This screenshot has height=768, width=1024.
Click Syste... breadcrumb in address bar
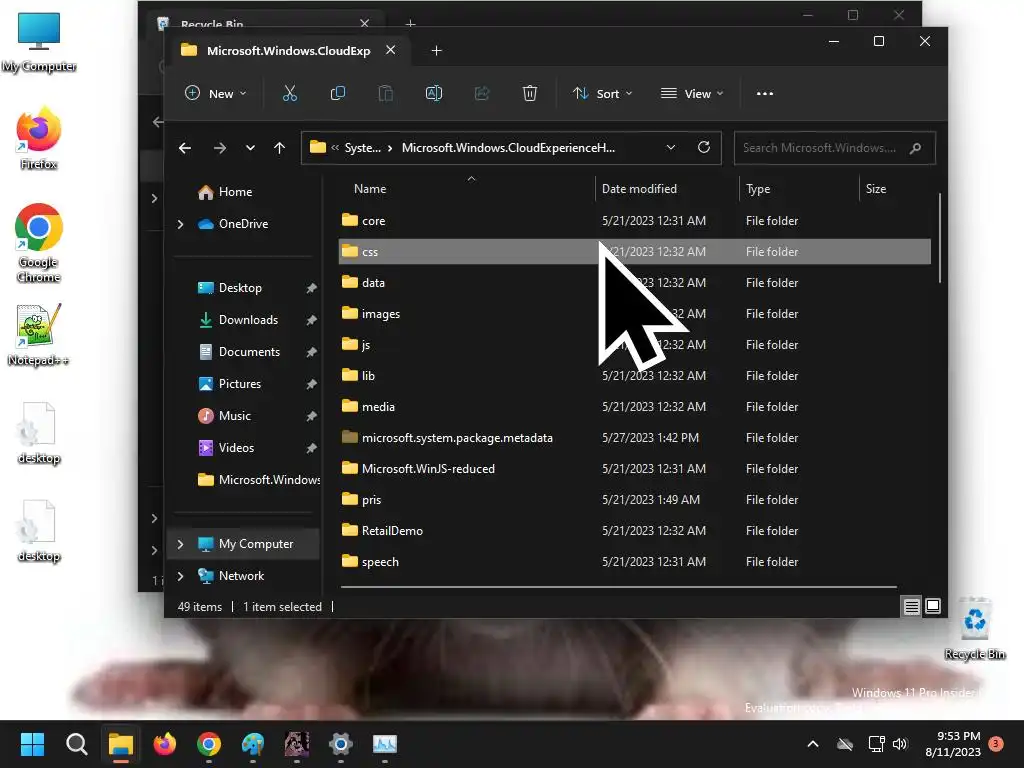[x=362, y=148]
